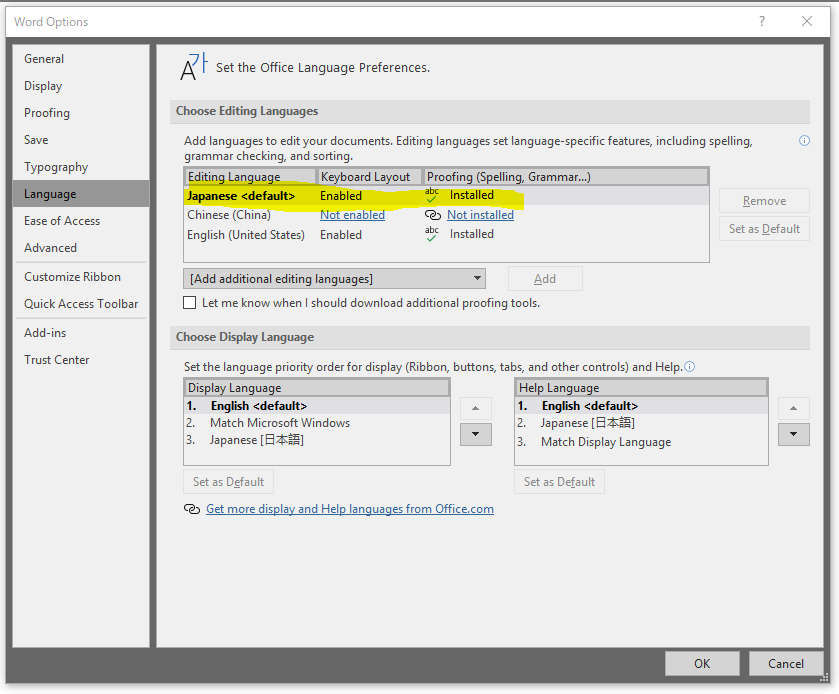Select Match Display Language in Help Language list

641,442
